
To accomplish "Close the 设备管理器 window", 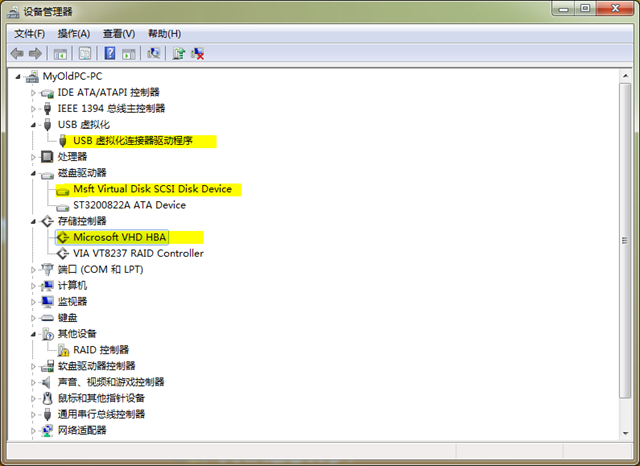I will [x=616, y=9].
